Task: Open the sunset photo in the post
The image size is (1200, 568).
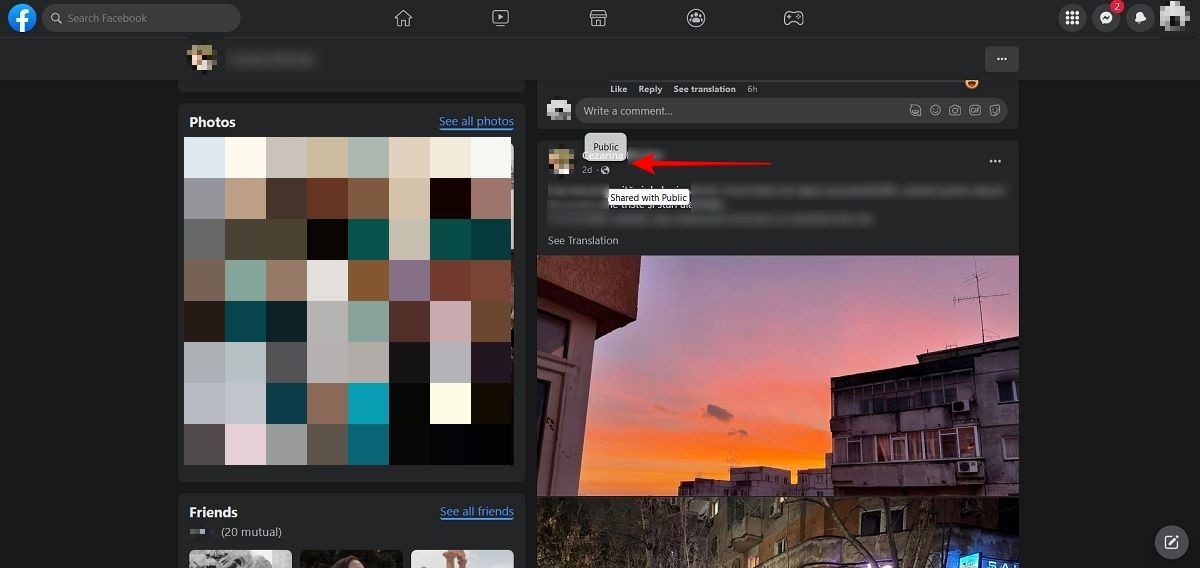Action: tap(777, 375)
